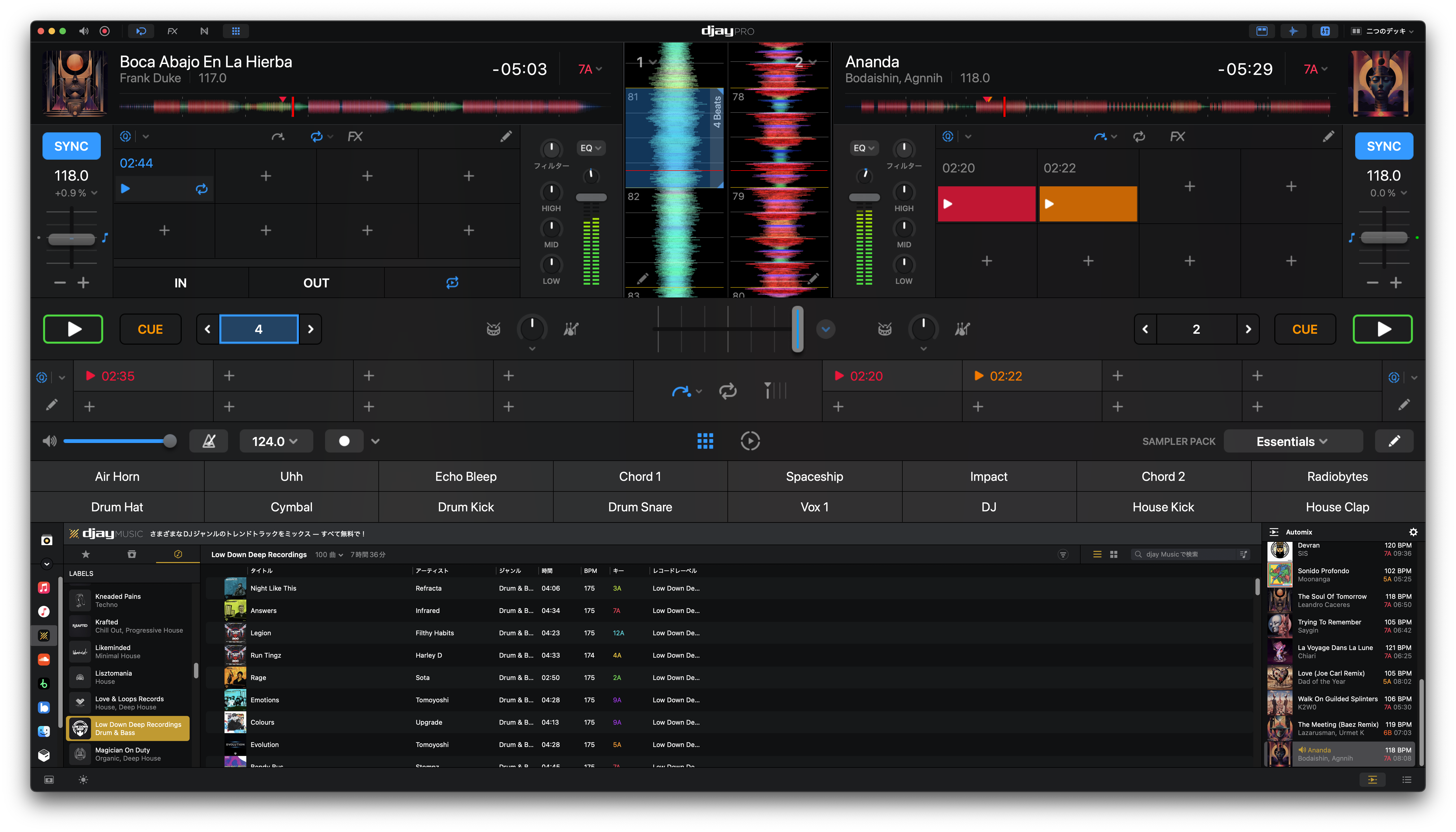The width and height of the screenshot is (1456, 832).
Task: Open Automix settings with the gear icon
Action: pos(1413,532)
